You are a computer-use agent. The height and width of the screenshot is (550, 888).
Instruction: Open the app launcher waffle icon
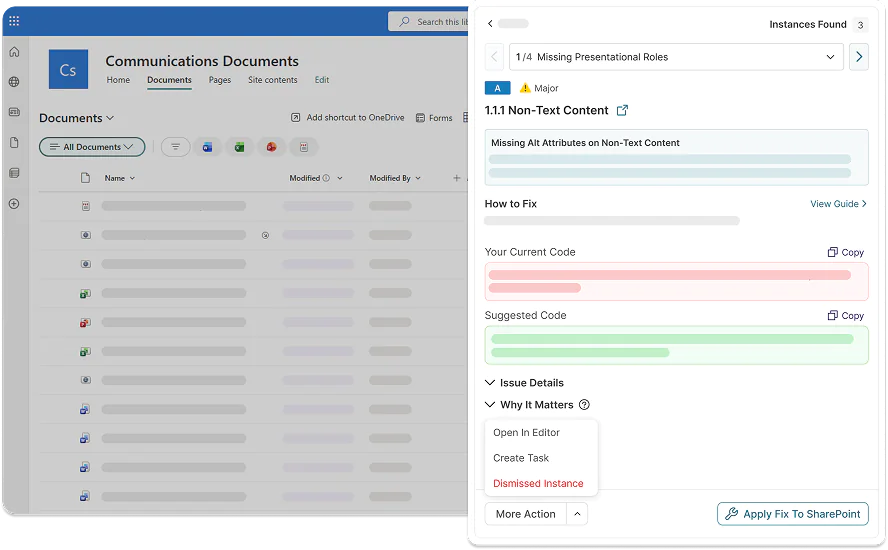(x=14, y=21)
